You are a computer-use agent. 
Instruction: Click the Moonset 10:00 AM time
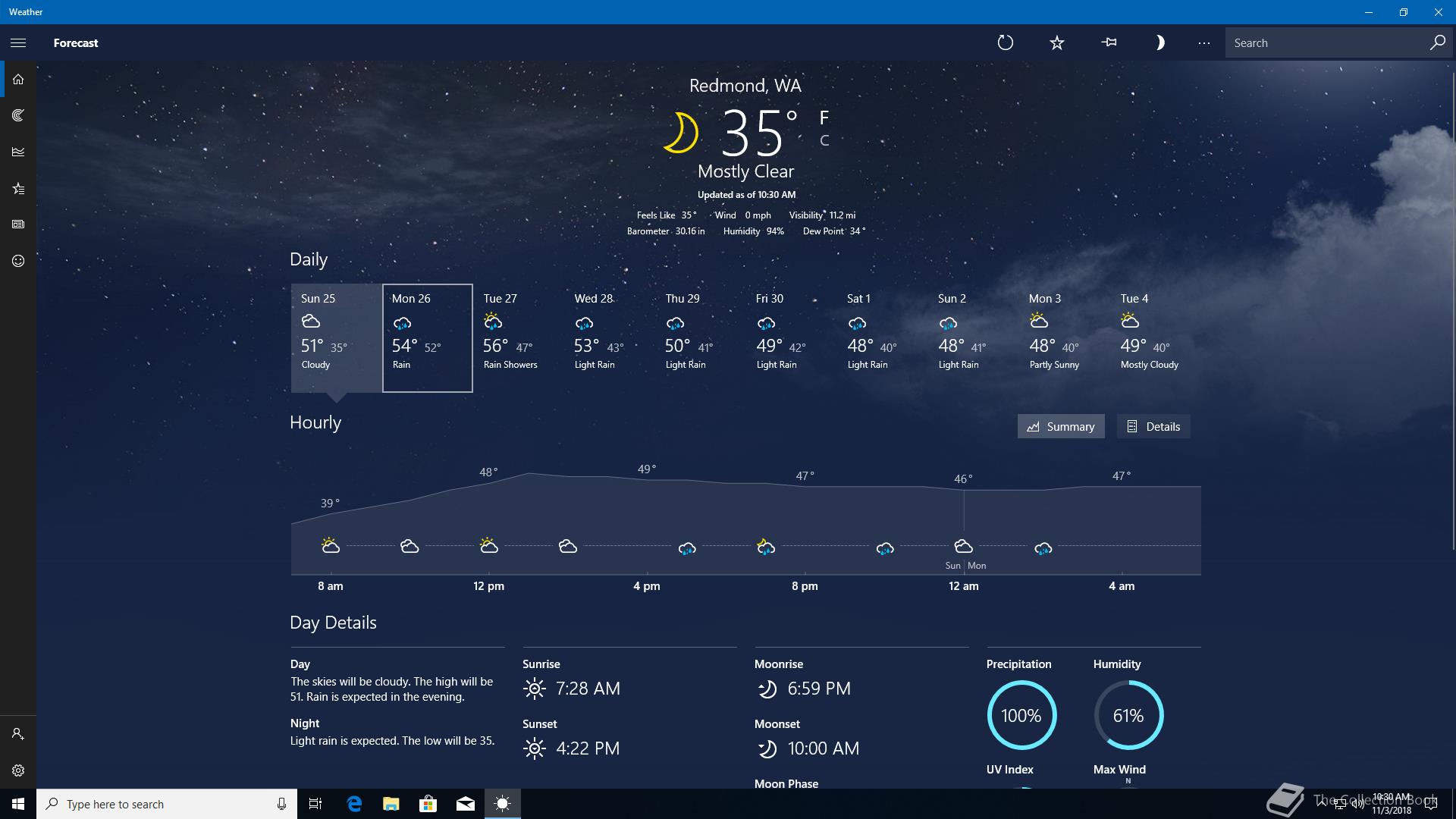point(824,748)
